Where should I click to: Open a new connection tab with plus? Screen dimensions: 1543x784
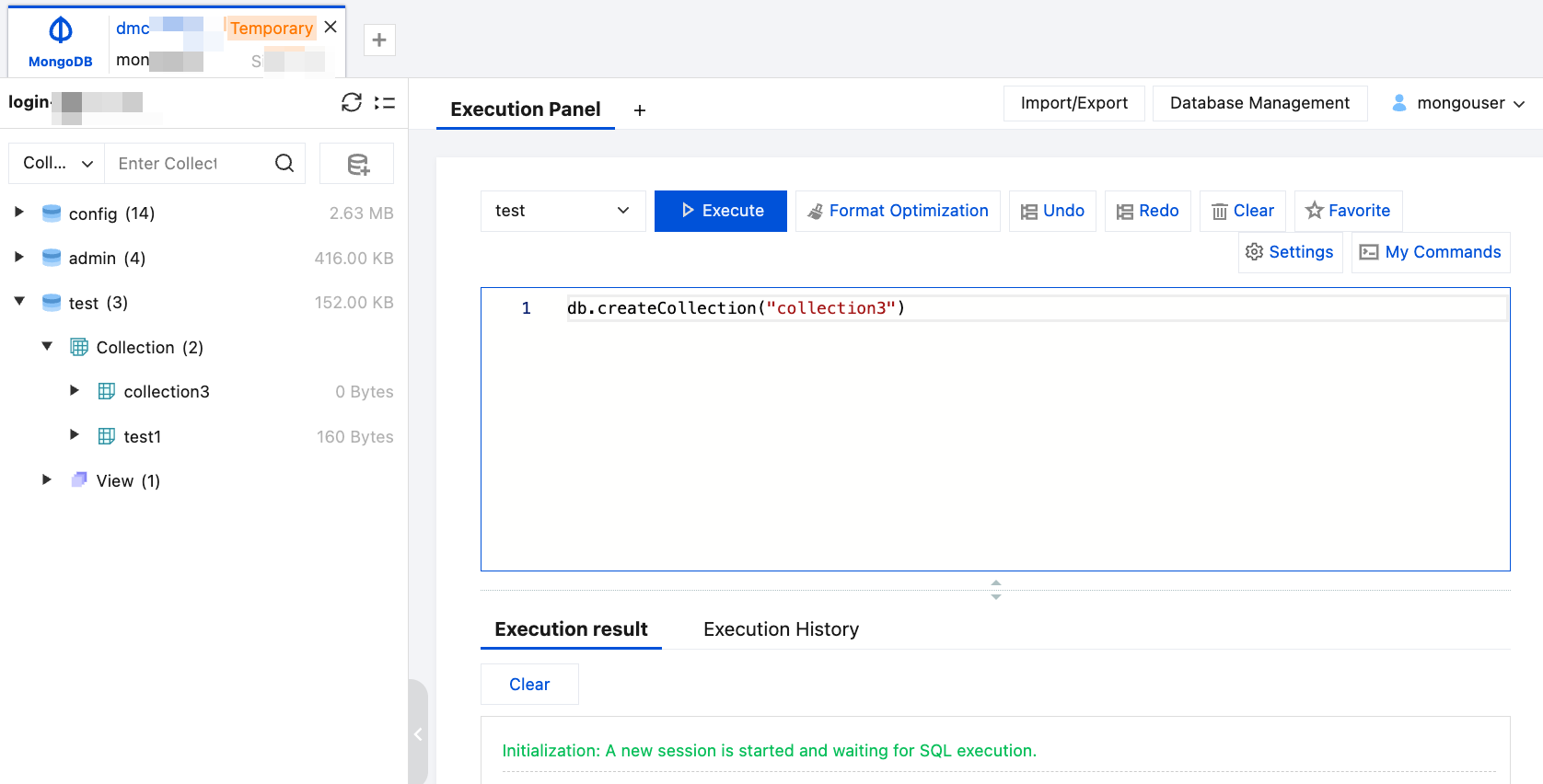(379, 40)
